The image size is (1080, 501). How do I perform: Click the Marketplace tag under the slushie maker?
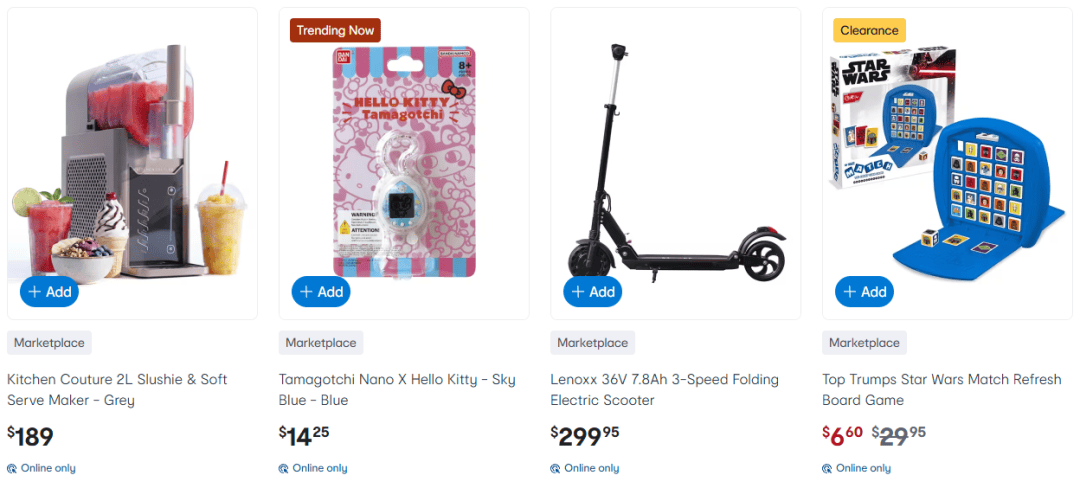pyautogui.click(x=49, y=343)
